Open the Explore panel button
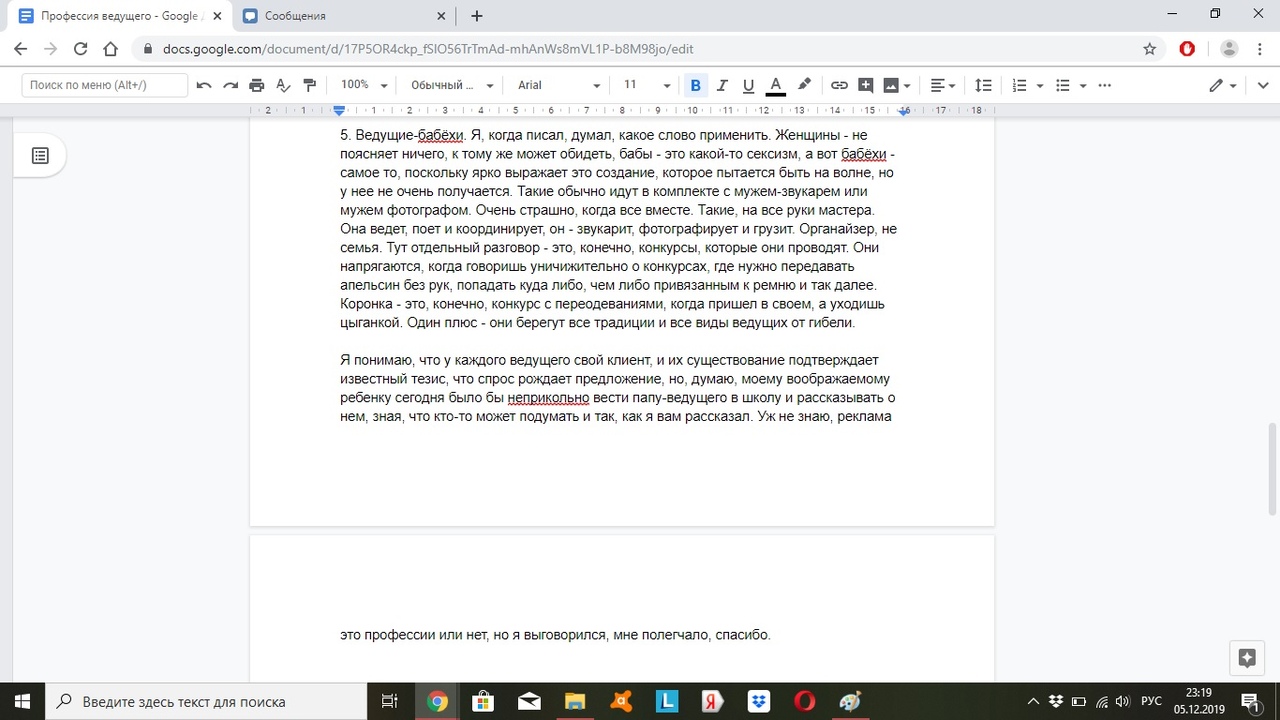1280x720 pixels. 1246,658
